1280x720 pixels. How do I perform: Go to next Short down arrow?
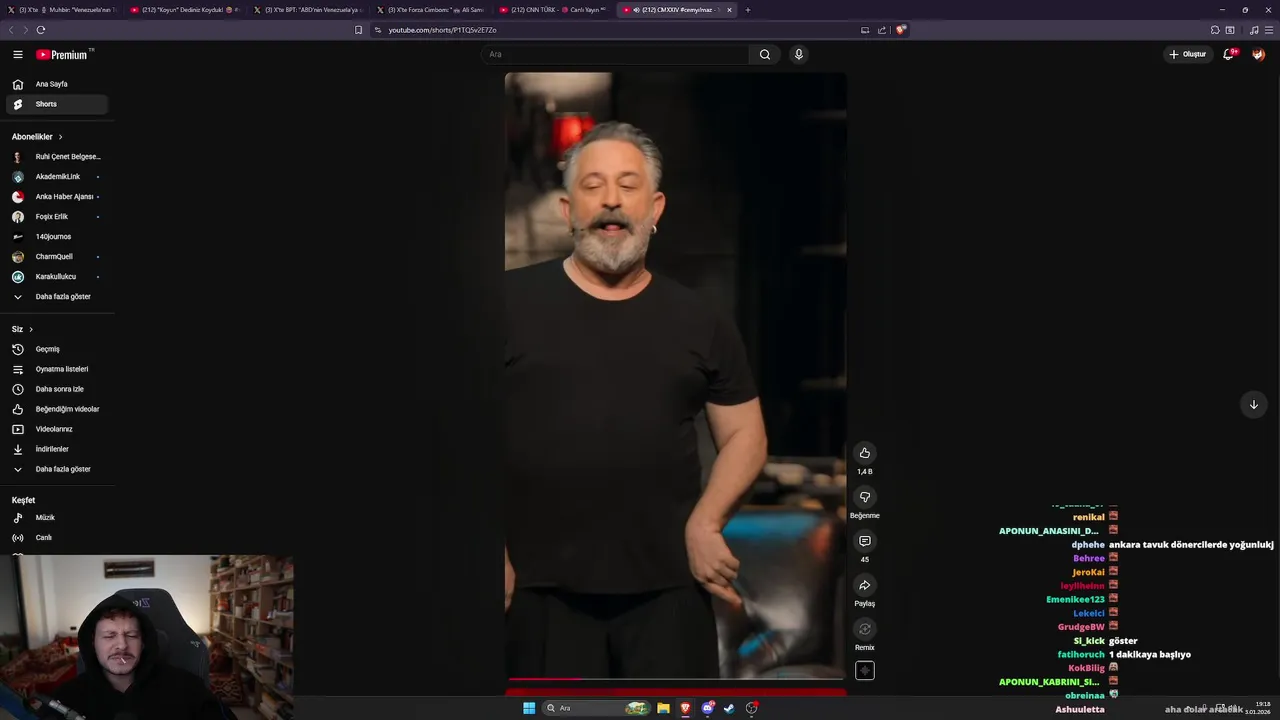tap(1254, 404)
